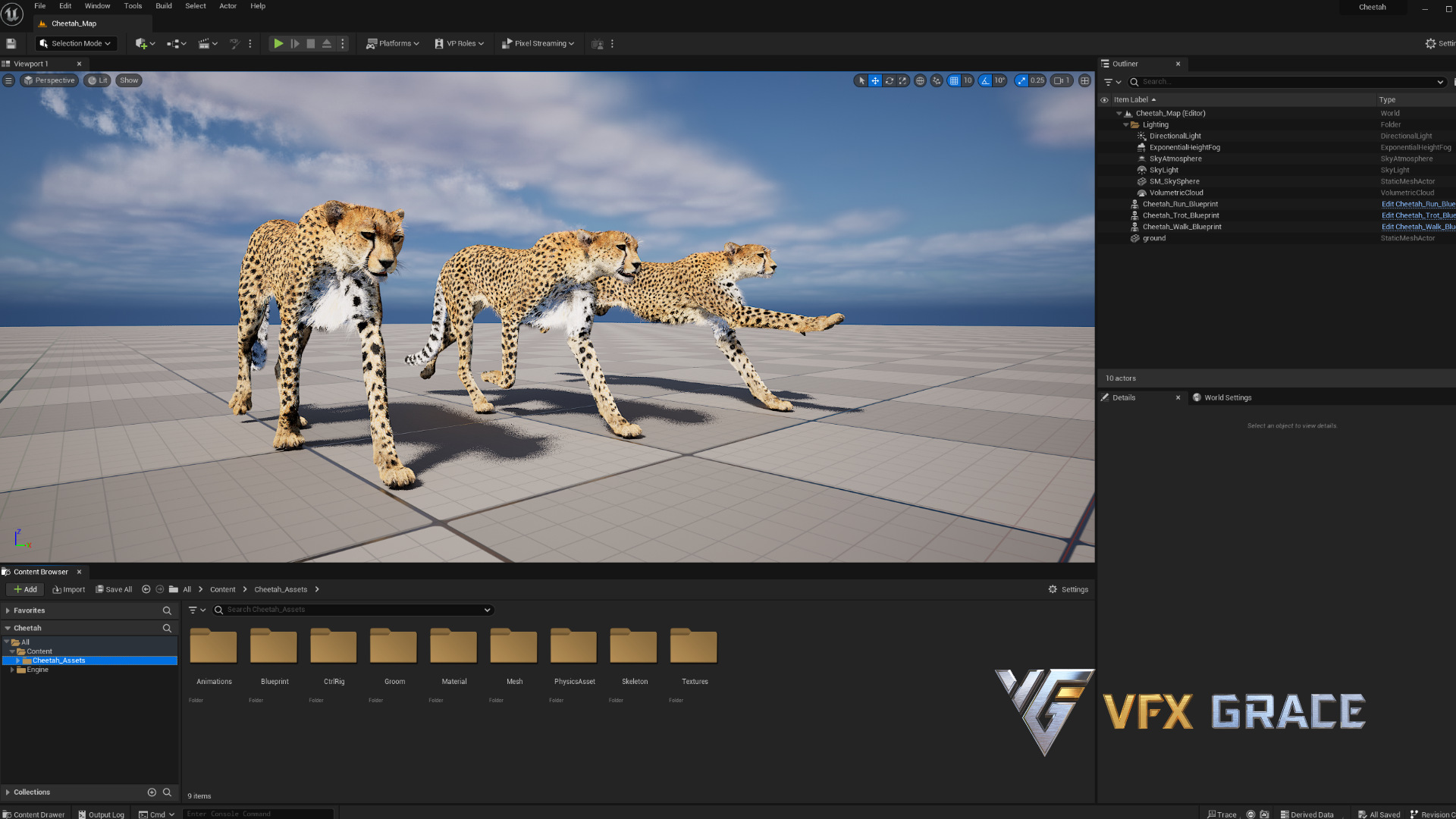Open the Build menu
Screen dimensions: 1456x819
pyautogui.click(x=164, y=6)
